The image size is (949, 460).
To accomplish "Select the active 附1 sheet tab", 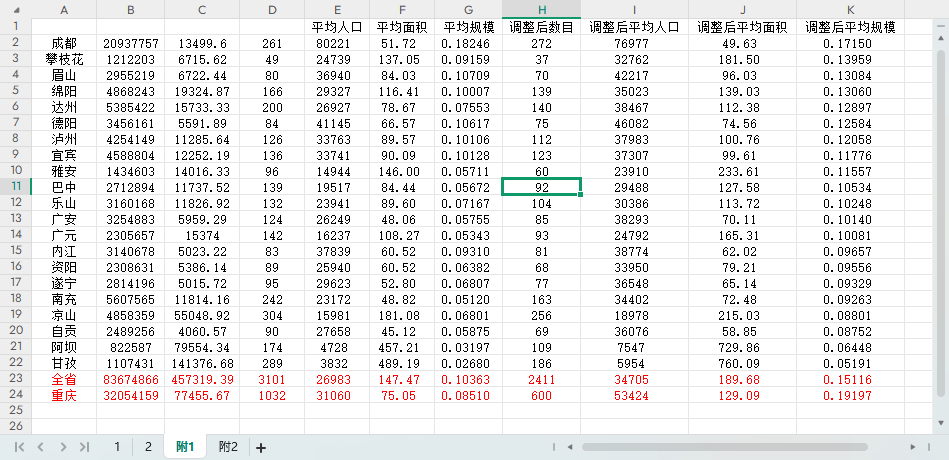I will point(186,447).
